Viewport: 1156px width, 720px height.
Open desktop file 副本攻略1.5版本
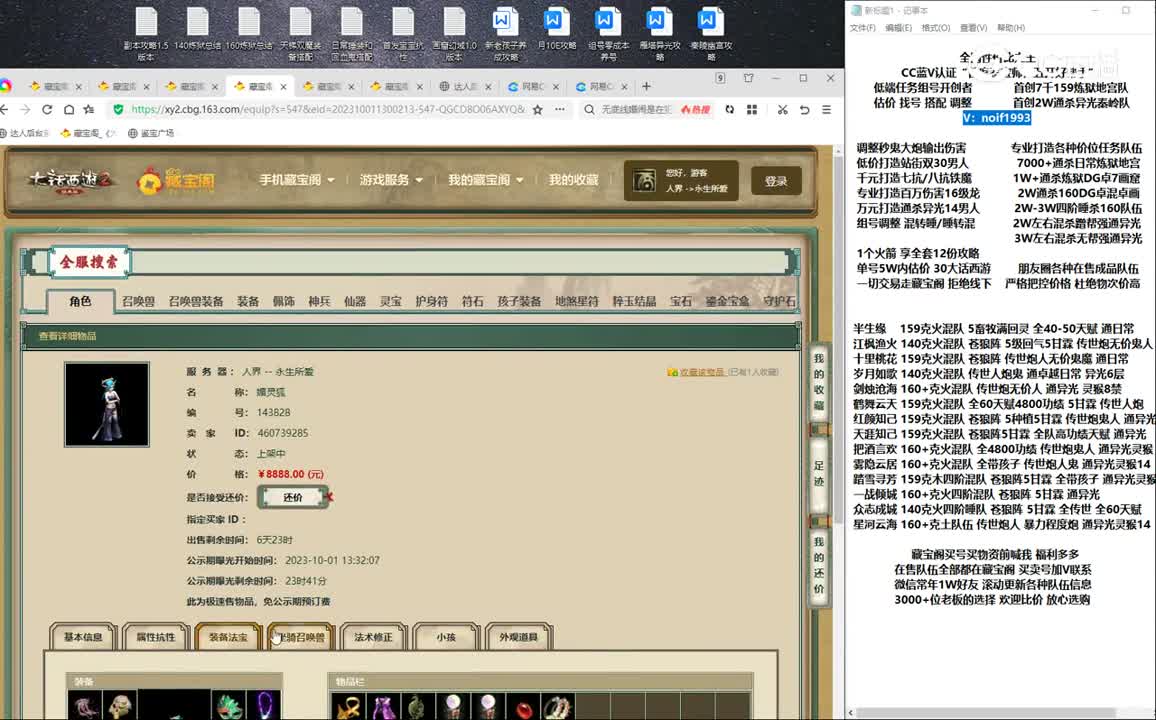(146, 34)
